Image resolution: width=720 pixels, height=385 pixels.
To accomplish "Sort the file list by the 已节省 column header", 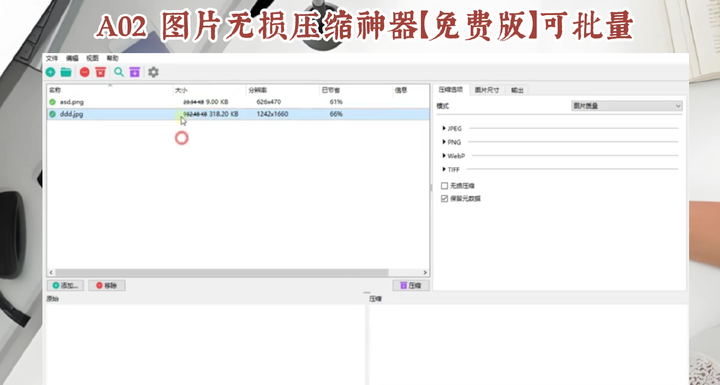I will click(356, 90).
